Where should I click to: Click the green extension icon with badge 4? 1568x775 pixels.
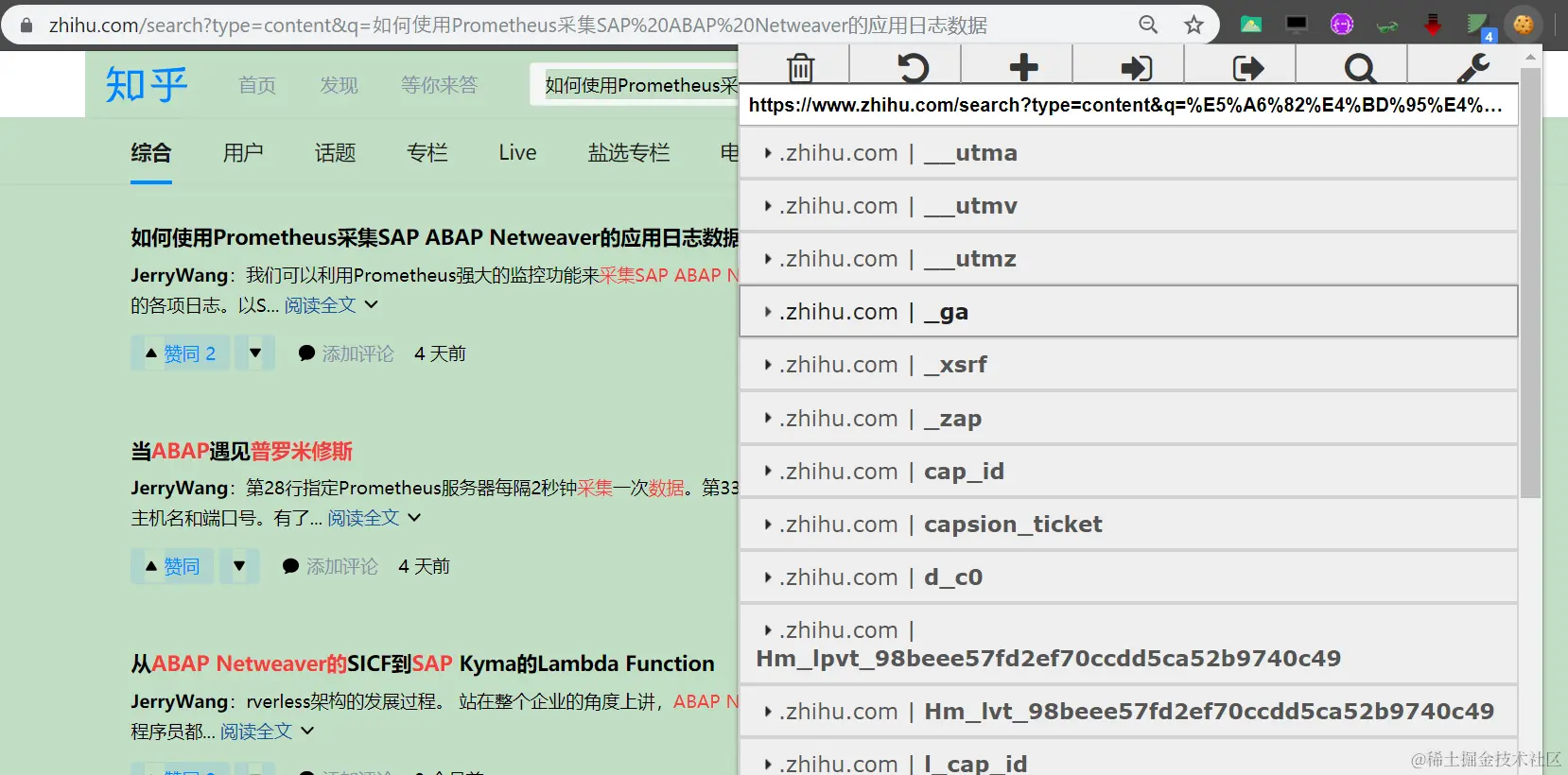pyautogui.click(x=1480, y=26)
